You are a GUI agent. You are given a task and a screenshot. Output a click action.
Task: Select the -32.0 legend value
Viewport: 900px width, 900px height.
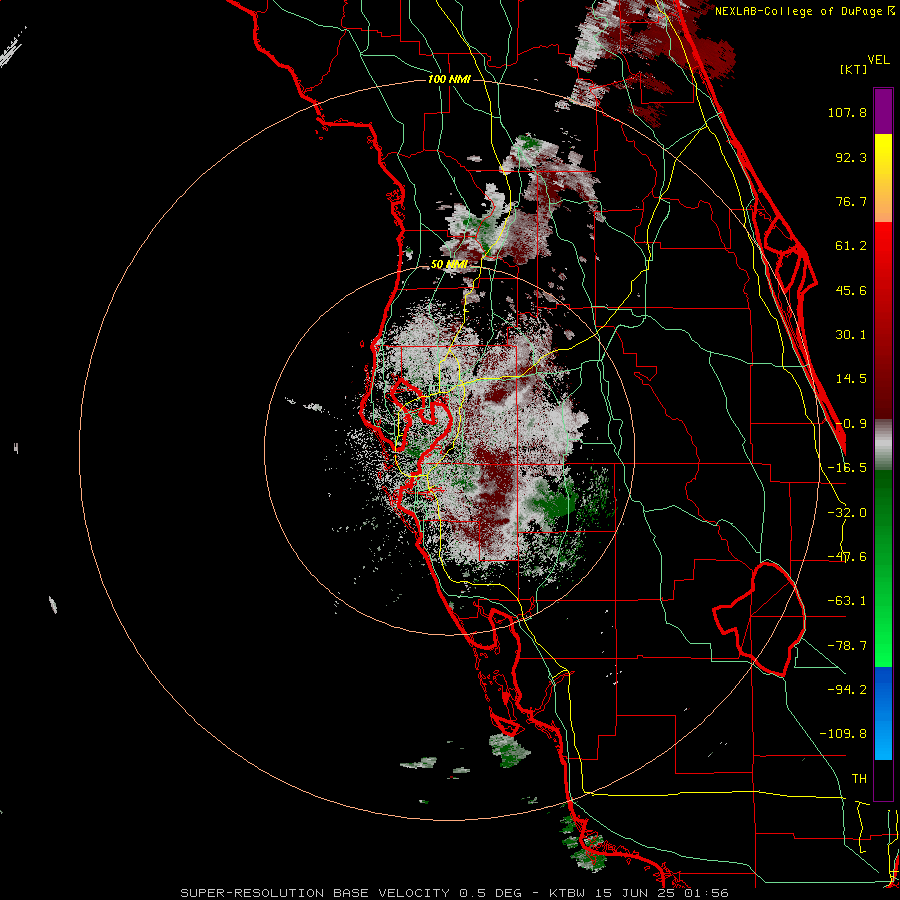click(x=847, y=513)
